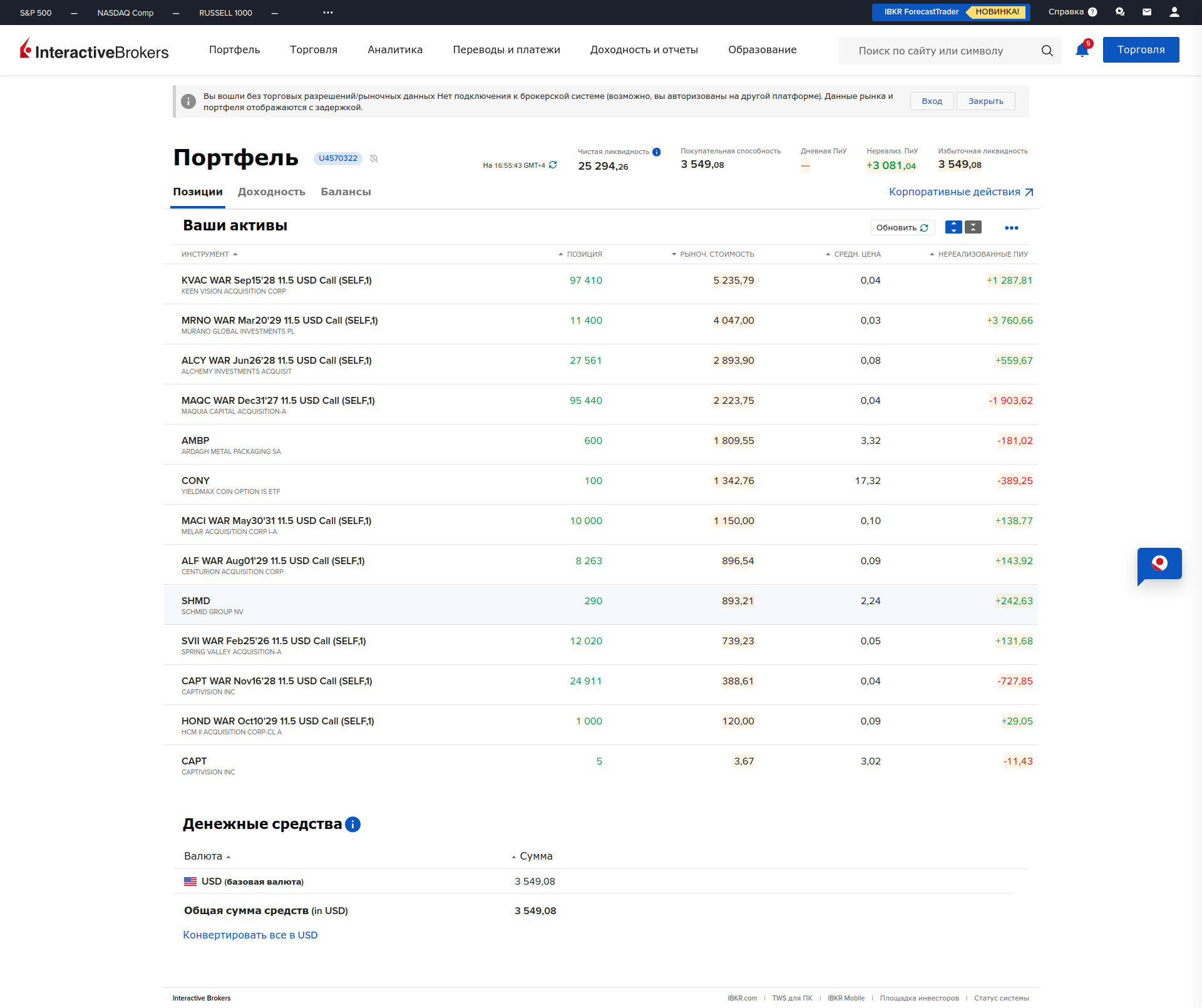
Task: Expand more indices ellipsis in ticker bar
Action: (x=328, y=13)
